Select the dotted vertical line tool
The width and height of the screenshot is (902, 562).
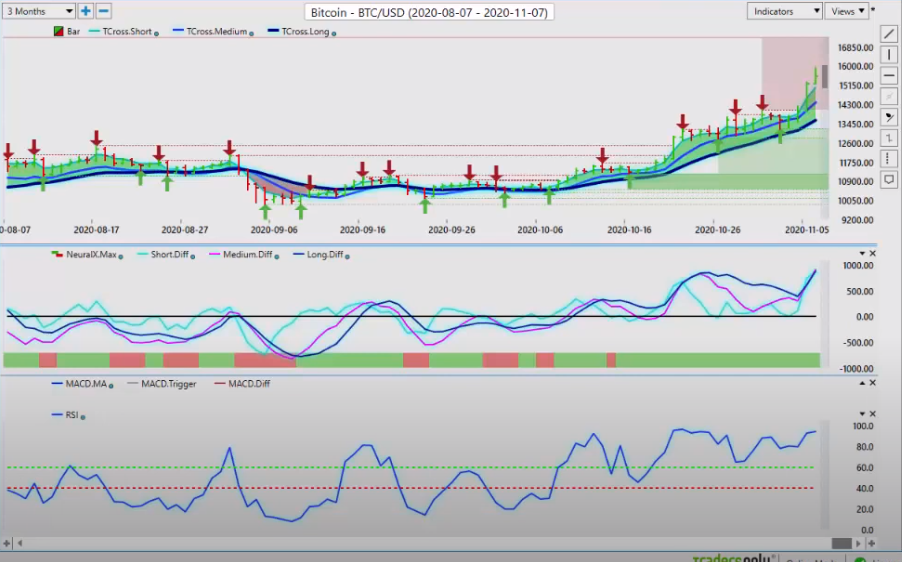click(x=889, y=159)
